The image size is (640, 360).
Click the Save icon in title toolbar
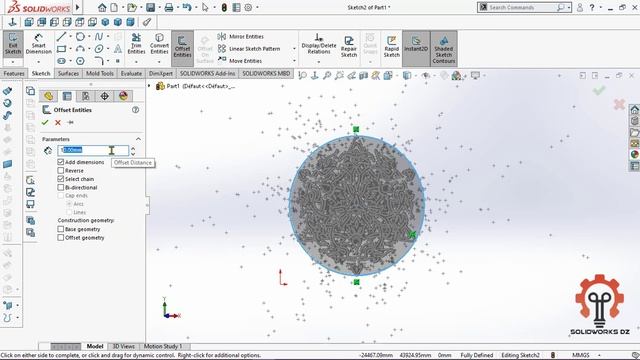[x=150, y=7]
